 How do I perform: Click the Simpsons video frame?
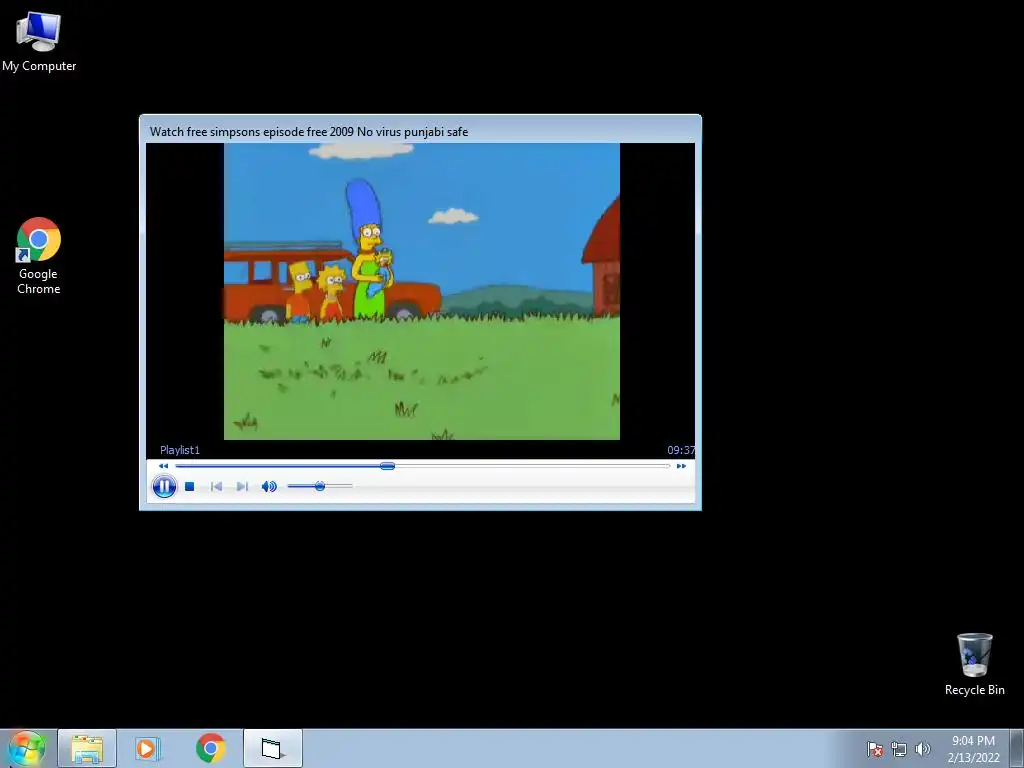[x=422, y=291]
